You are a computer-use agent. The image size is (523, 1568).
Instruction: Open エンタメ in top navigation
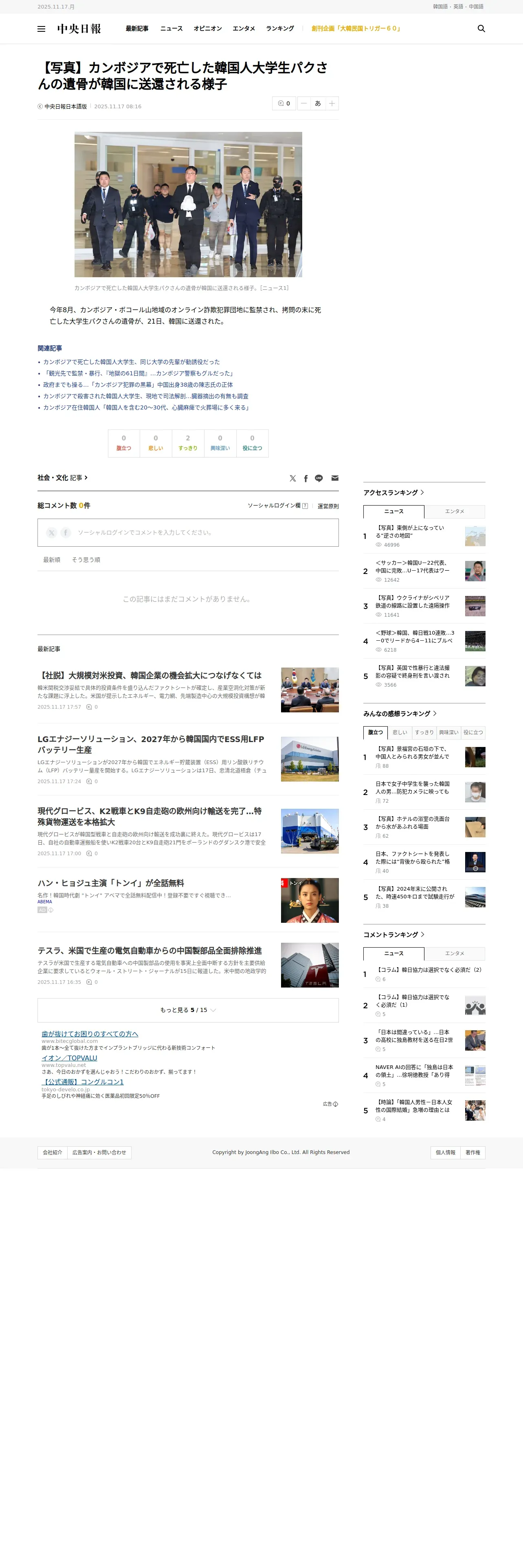click(x=244, y=28)
